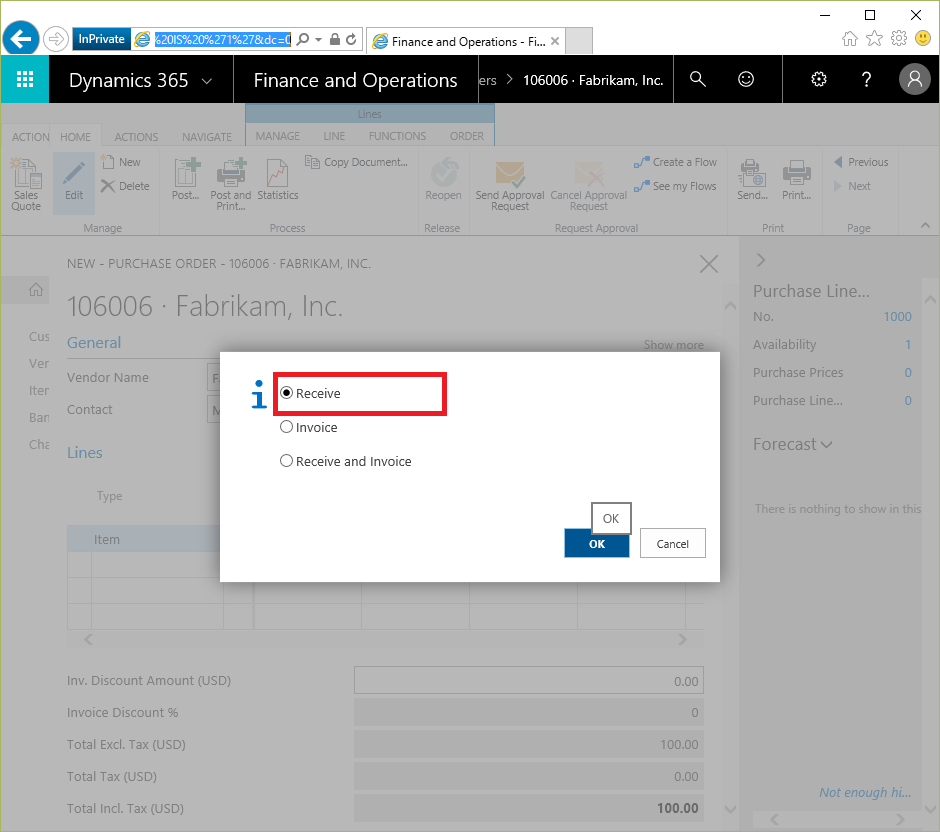The width and height of the screenshot is (940, 832).
Task: Open the help question mark
Action: click(866, 79)
